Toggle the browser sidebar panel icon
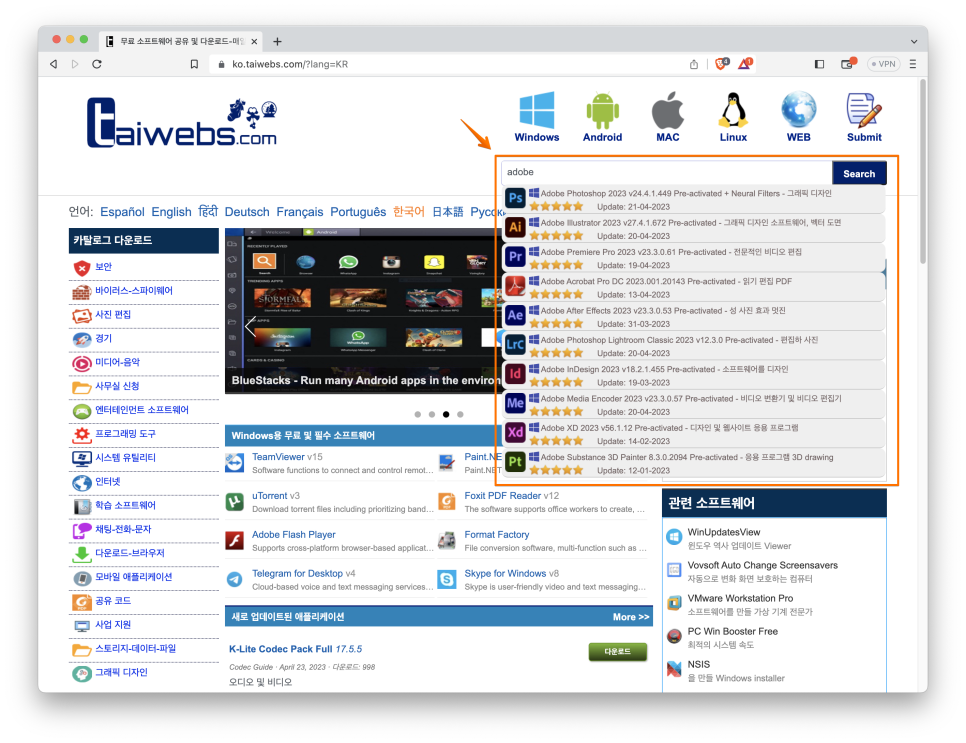966x743 pixels. tap(819, 64)
